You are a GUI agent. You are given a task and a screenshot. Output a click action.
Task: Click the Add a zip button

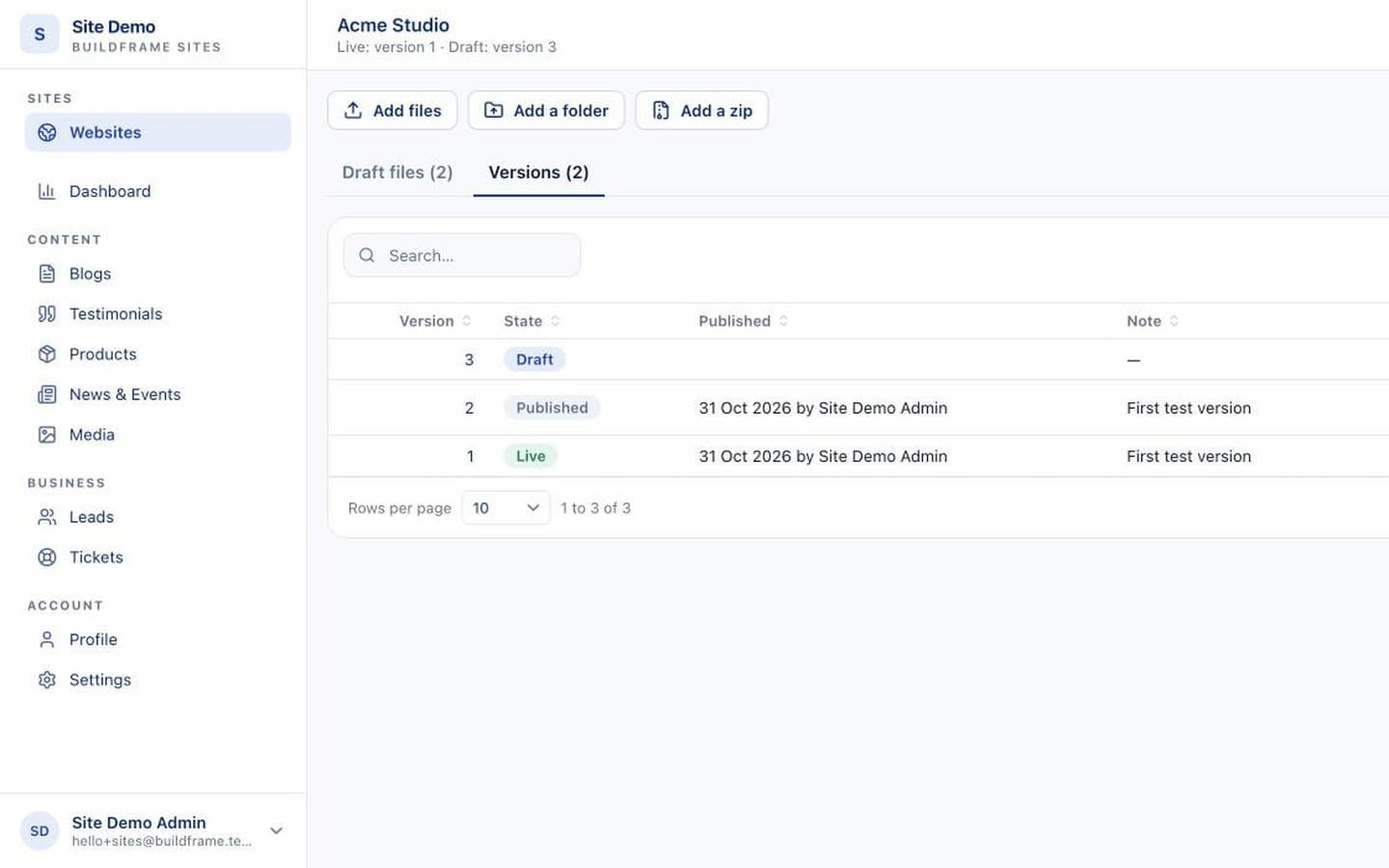(701, 110)
